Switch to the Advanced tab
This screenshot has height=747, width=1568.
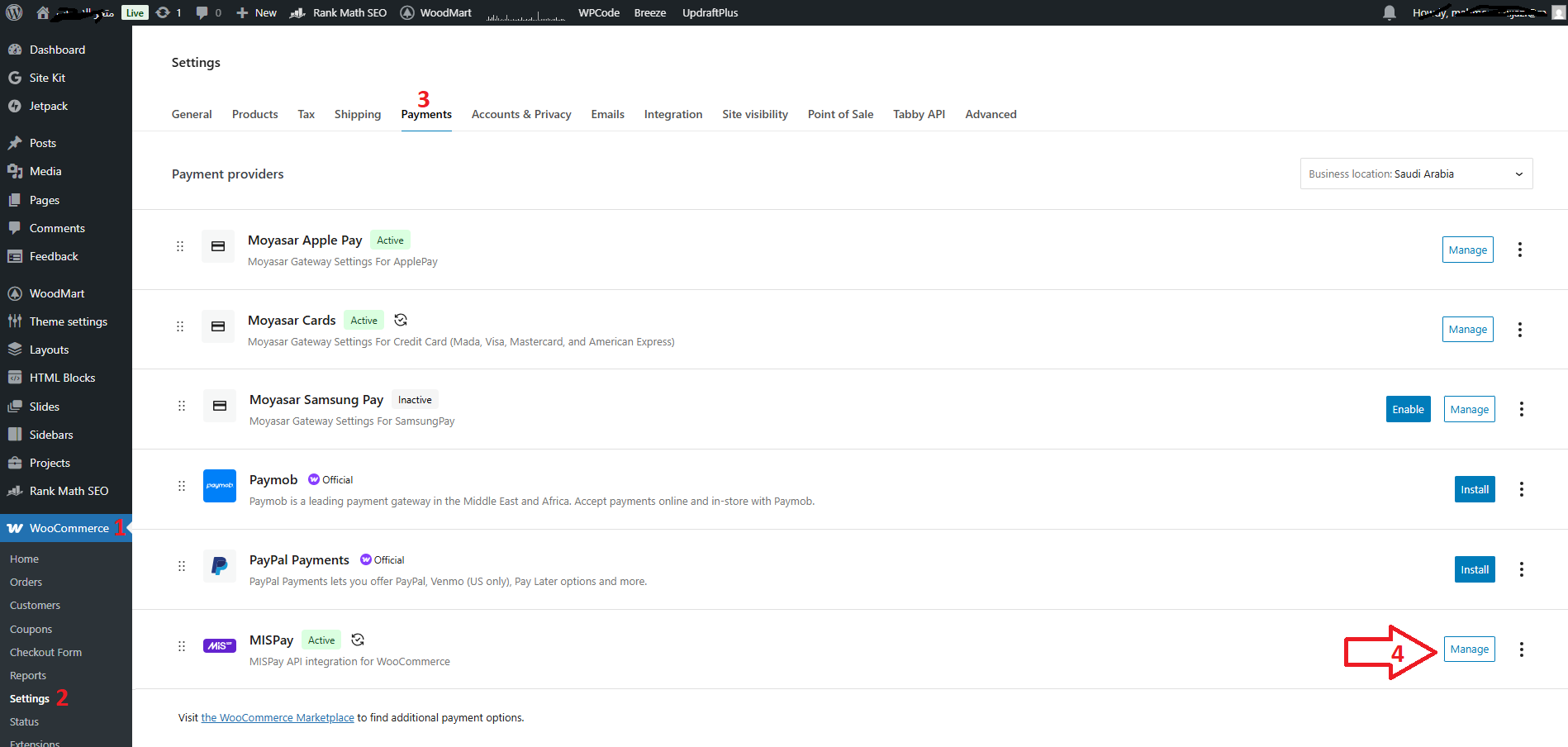tap(991, 114)
